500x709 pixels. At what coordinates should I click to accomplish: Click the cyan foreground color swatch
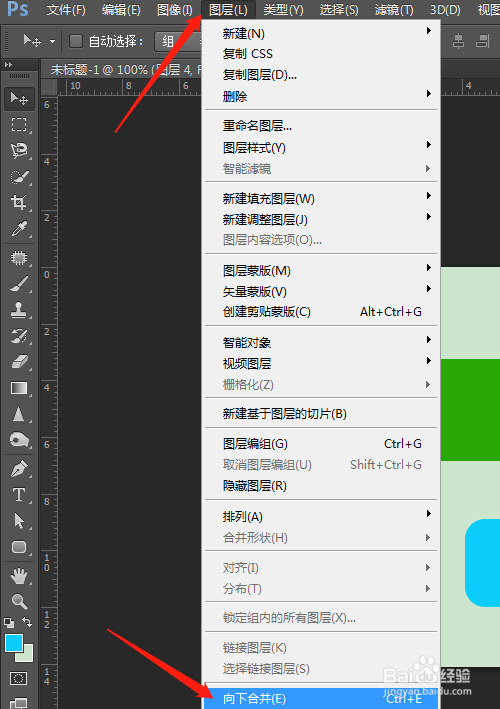tap(14, 643)
